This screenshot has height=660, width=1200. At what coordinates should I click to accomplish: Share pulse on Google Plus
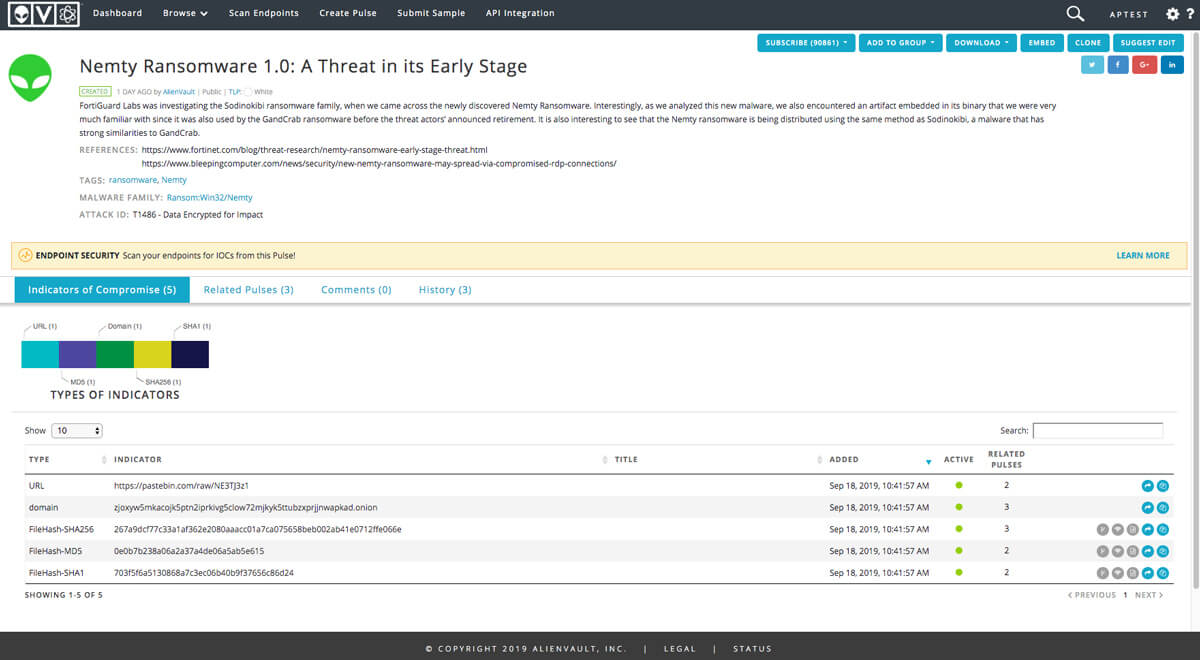point(1145,65)
